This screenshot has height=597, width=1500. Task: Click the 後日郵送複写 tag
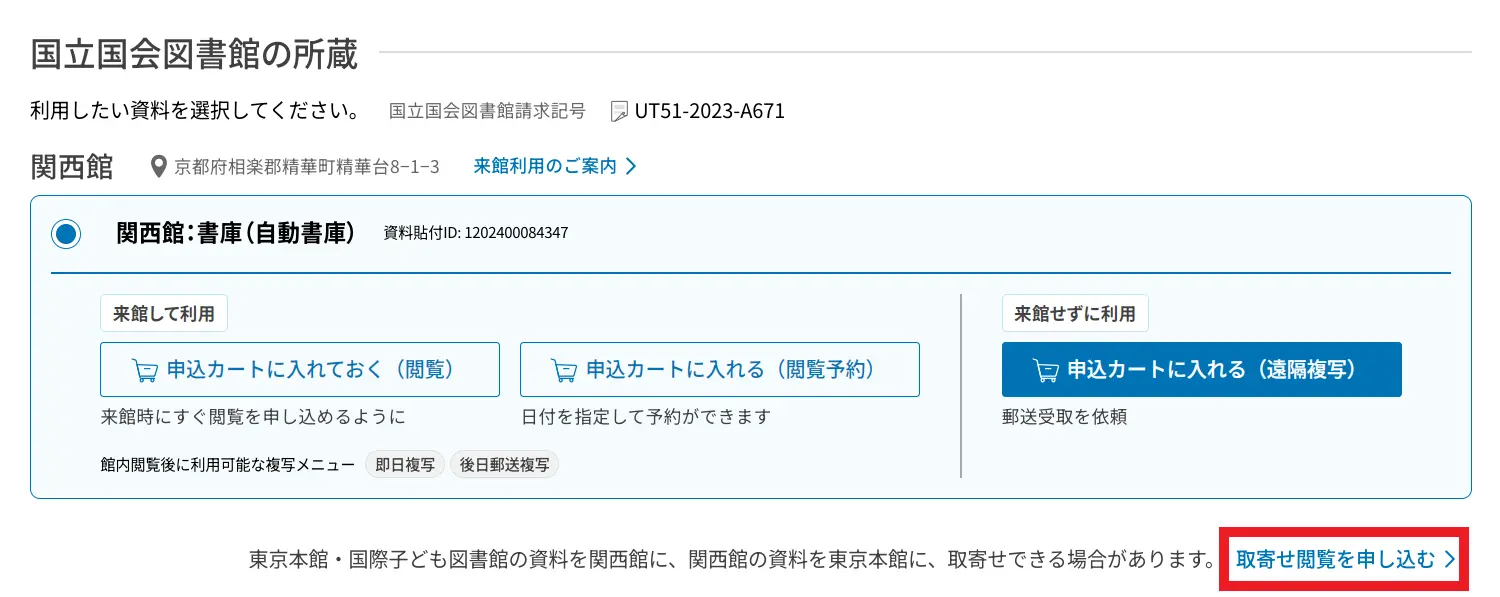pyautogui.click(x=504, y=465)
